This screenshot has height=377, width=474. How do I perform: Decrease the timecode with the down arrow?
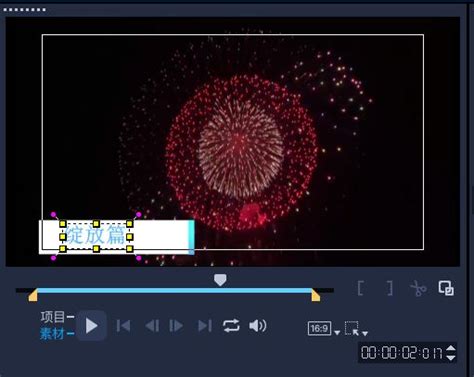[x=451, y=357]
